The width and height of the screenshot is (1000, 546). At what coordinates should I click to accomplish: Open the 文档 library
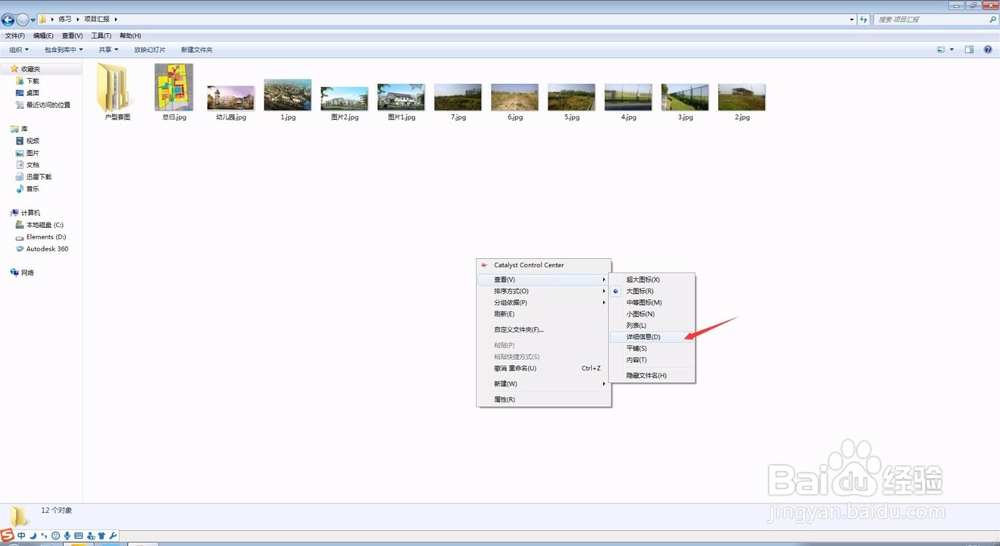(x=32, y=165)
